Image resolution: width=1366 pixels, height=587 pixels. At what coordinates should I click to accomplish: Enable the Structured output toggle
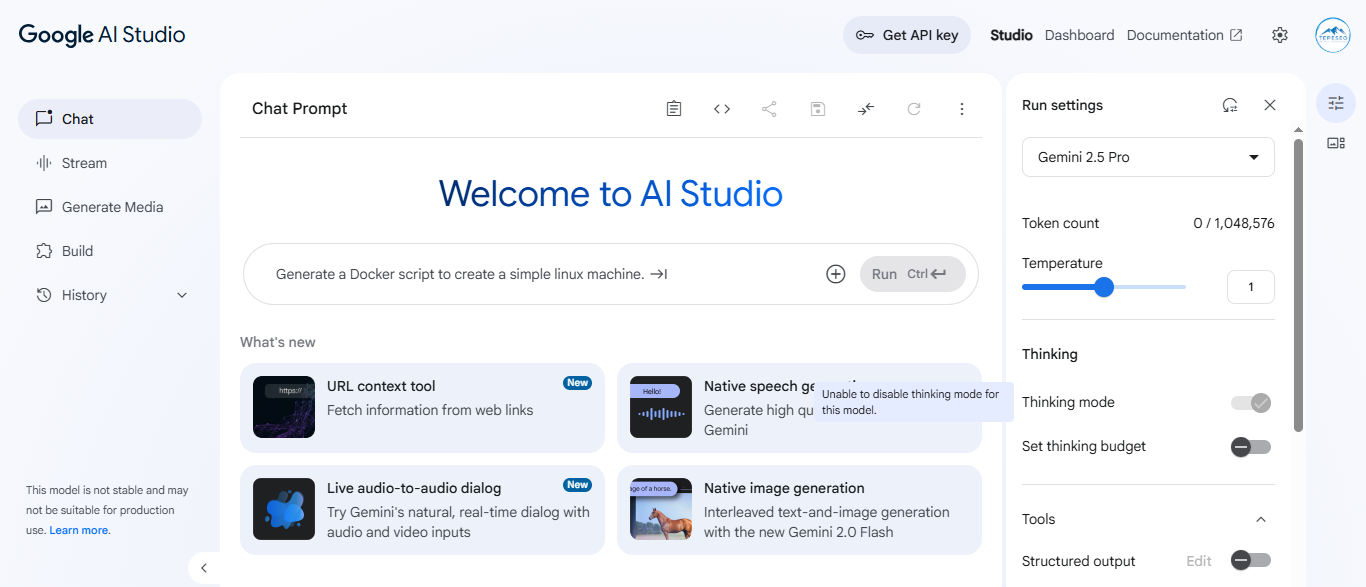(1250, 561)
